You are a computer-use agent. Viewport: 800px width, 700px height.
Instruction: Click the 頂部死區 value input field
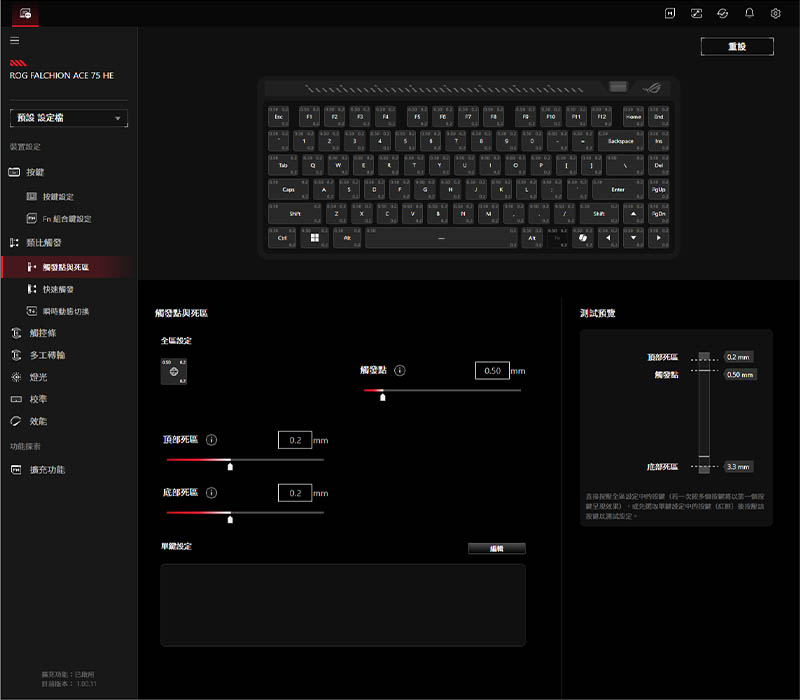[x=294, y=440]
